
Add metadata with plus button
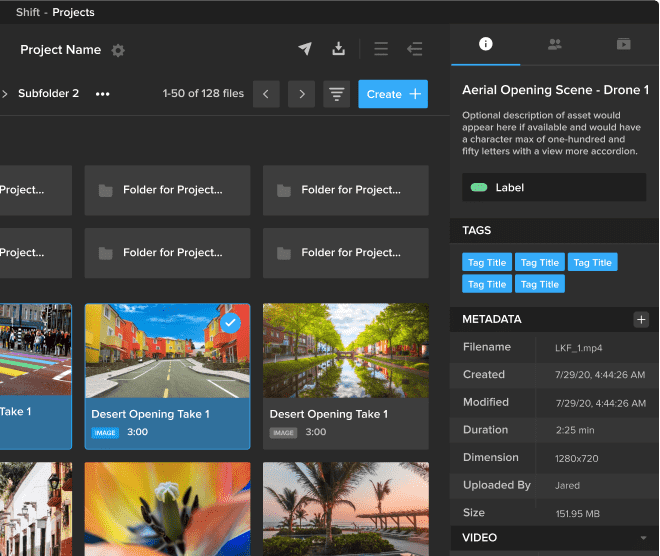click(x=641, y=319)
